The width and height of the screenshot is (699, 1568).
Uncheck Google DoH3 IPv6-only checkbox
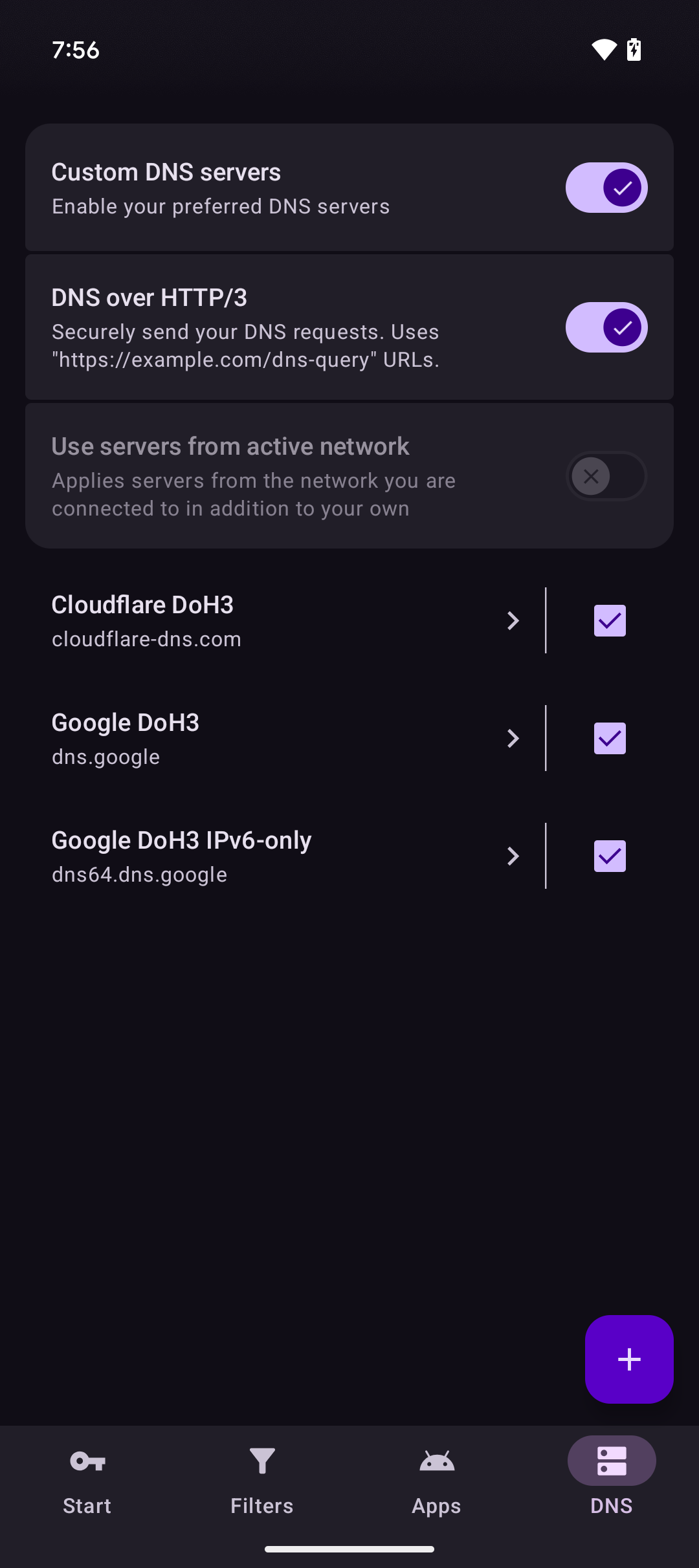(610, 856)
